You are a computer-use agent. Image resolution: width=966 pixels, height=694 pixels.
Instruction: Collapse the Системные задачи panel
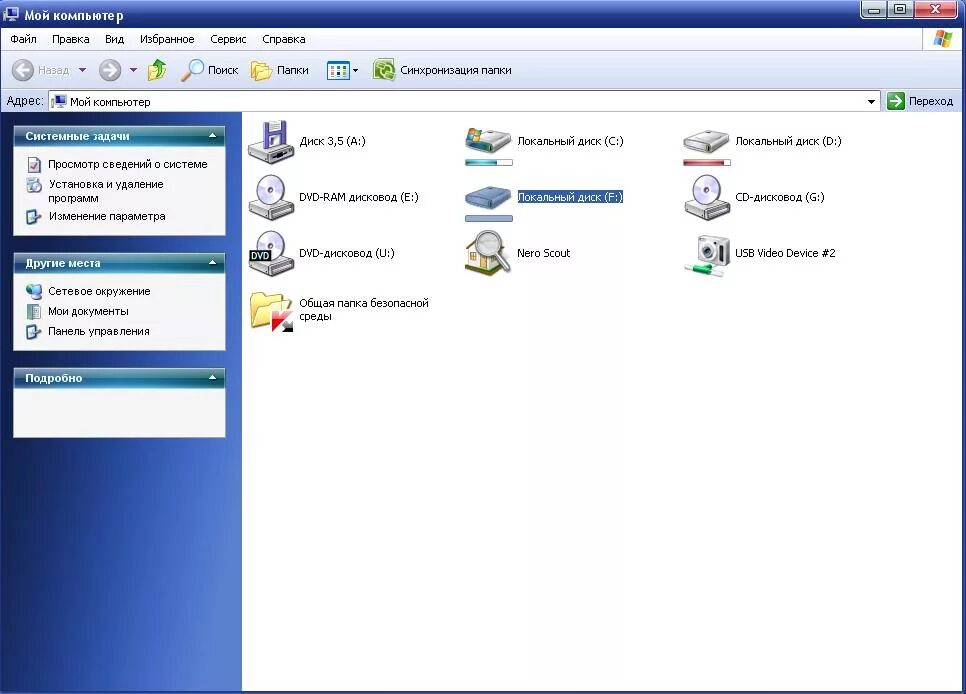click(213, 136)
